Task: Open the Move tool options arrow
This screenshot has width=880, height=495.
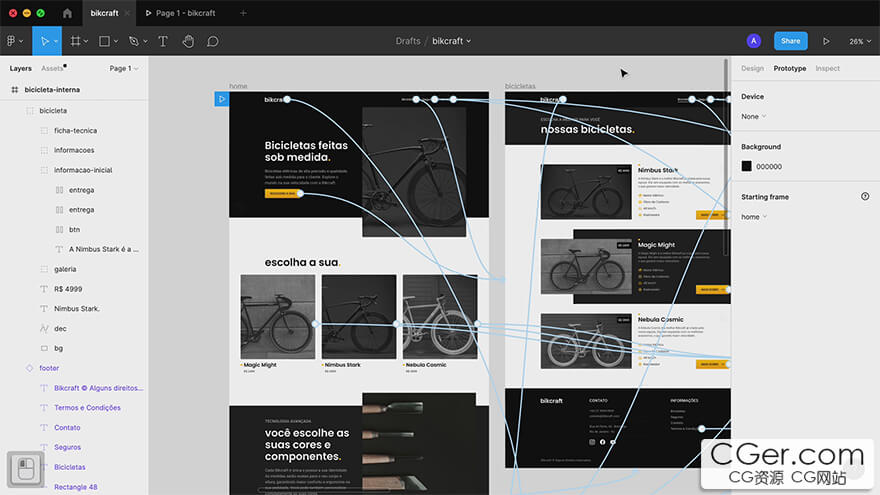Action: coord(56,42)
